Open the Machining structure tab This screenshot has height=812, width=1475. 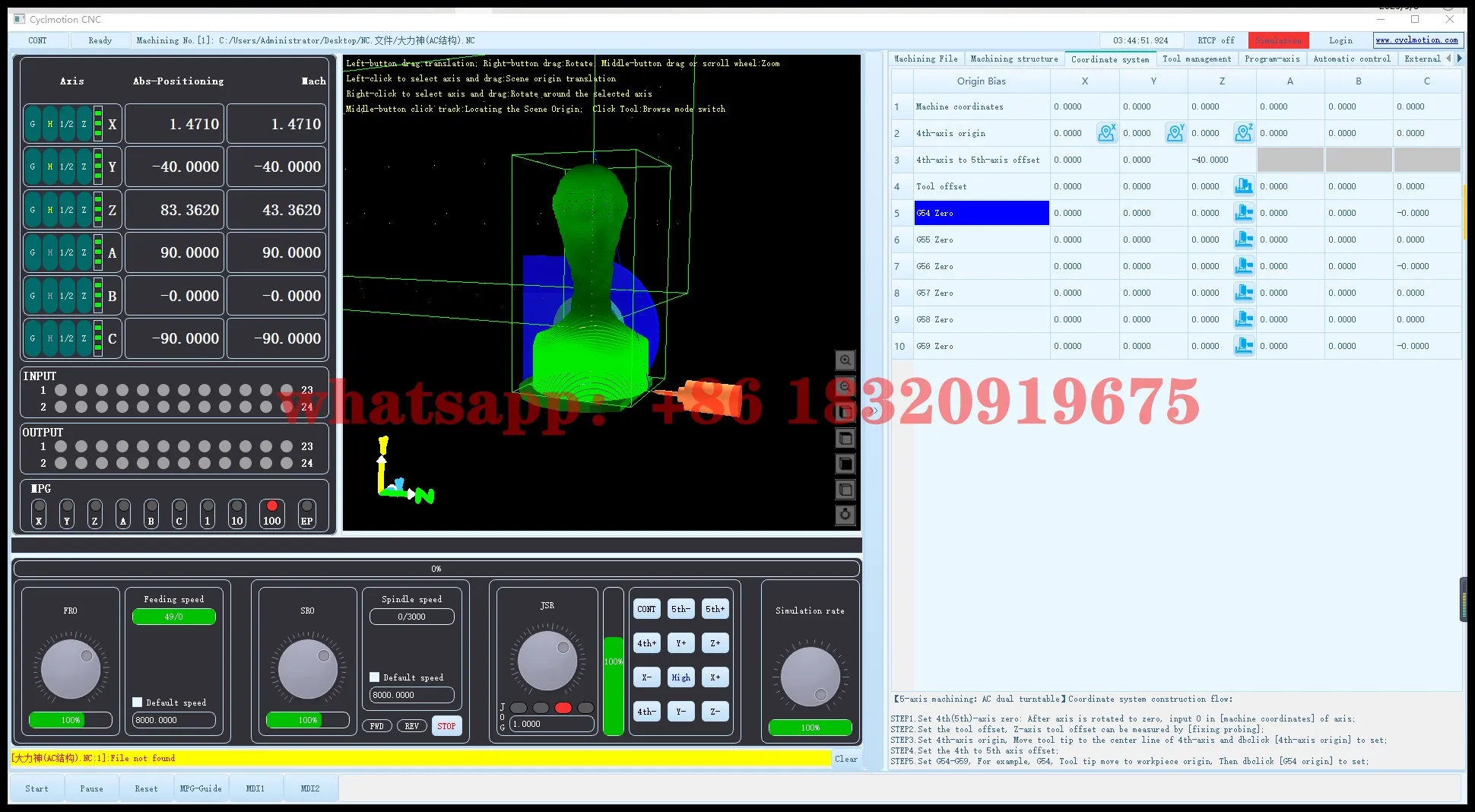point(1013,59)
